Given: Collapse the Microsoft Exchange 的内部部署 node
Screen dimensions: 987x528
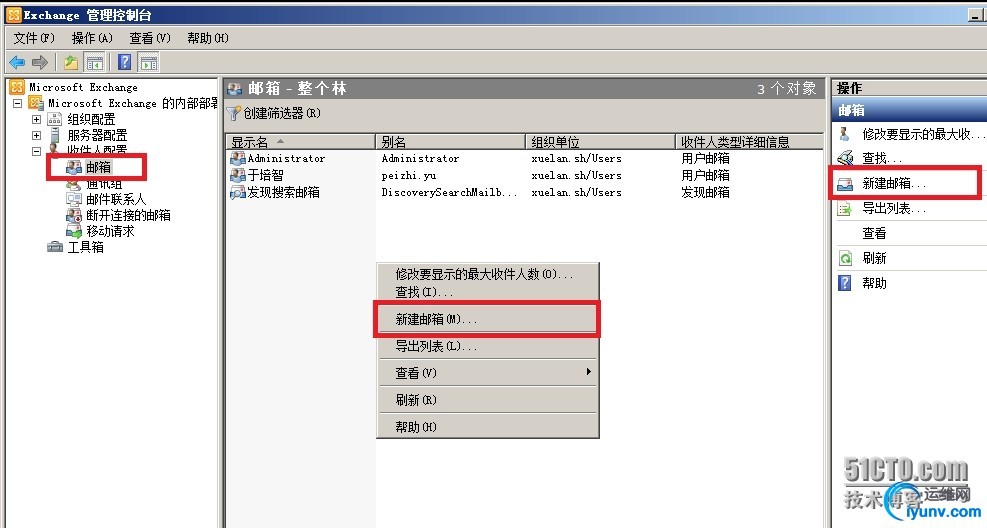Looking at the screenshot, I should click(x=18, y=103).
